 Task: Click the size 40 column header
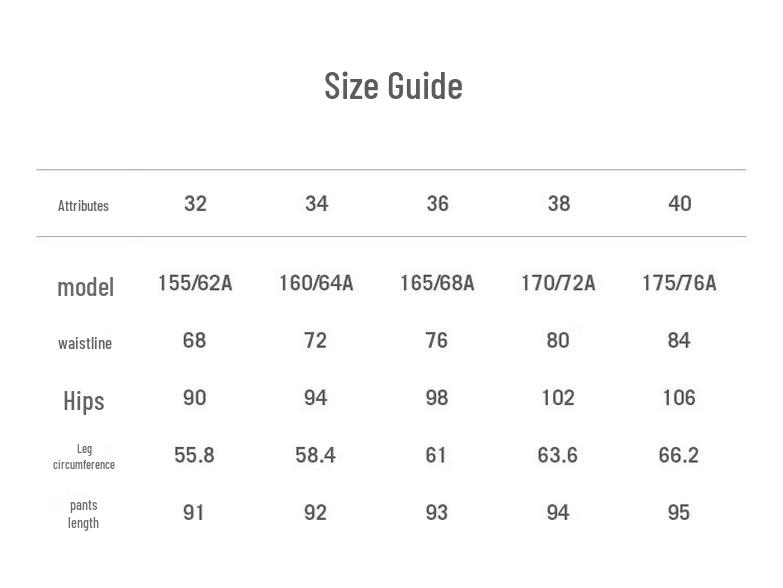tap(679, 204)
